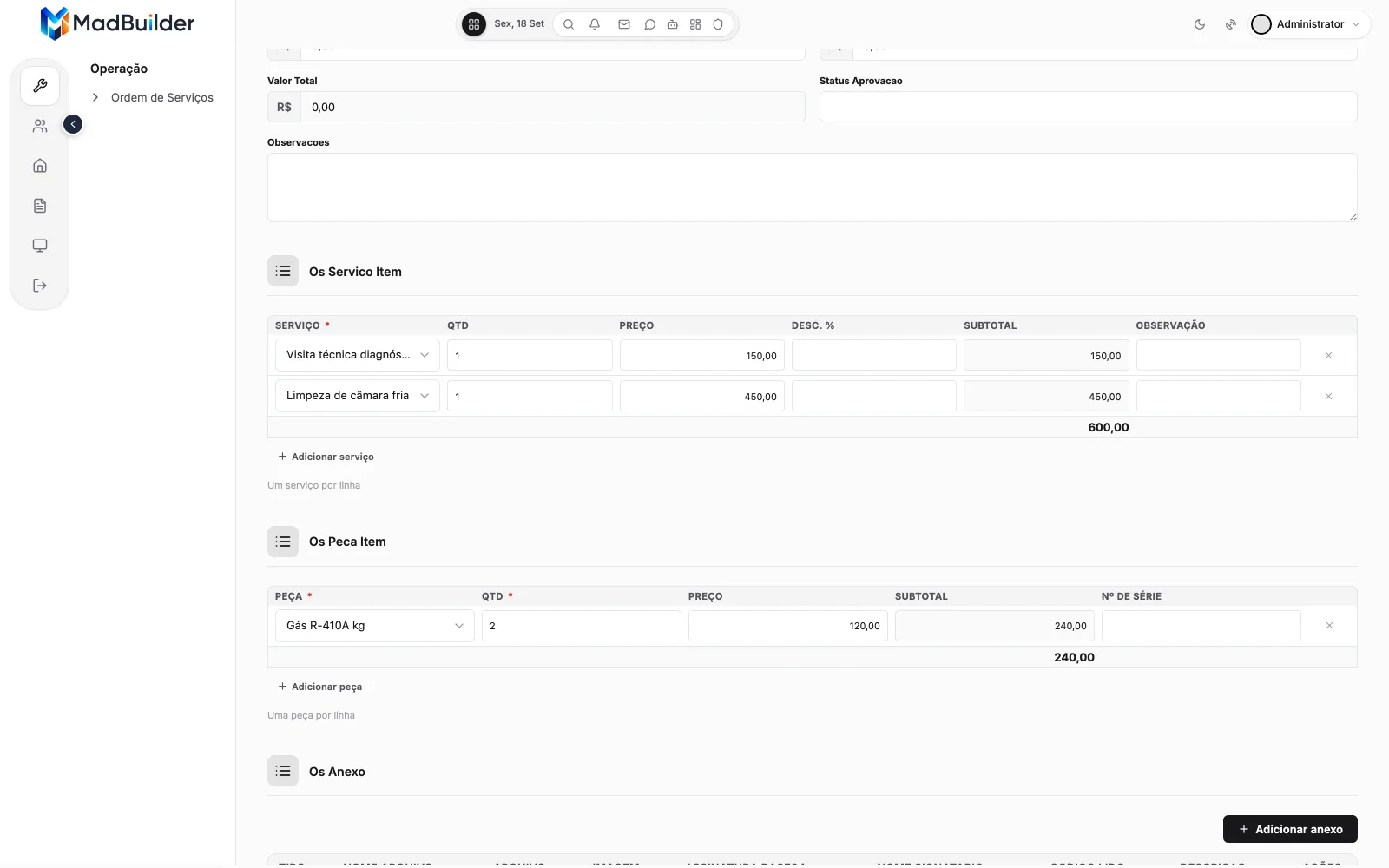Click the satellite icon near Administrator
1389x868 pixels.
pyautogui.click(x=1231, y=24)
